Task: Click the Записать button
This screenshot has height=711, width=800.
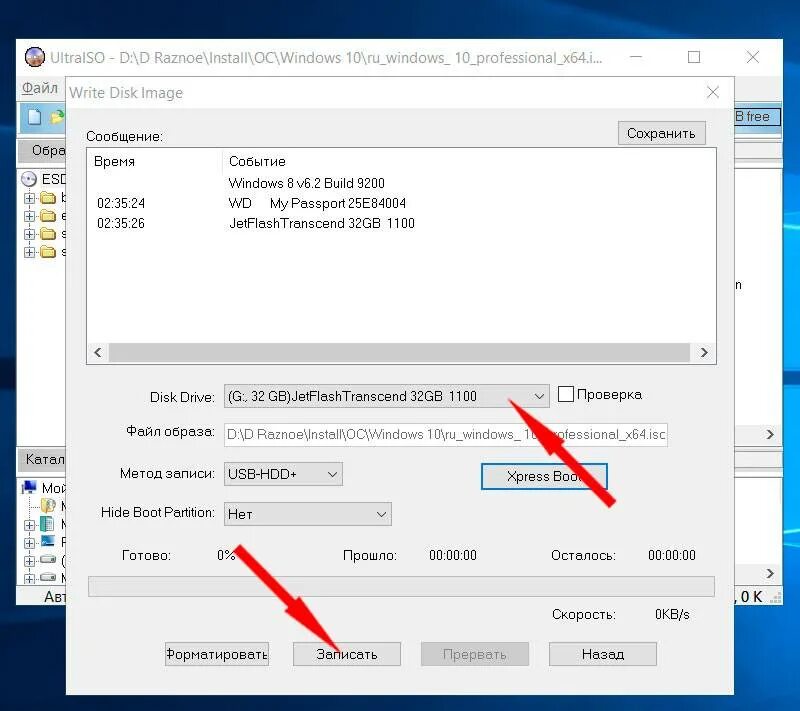Action: pos(347,654)
